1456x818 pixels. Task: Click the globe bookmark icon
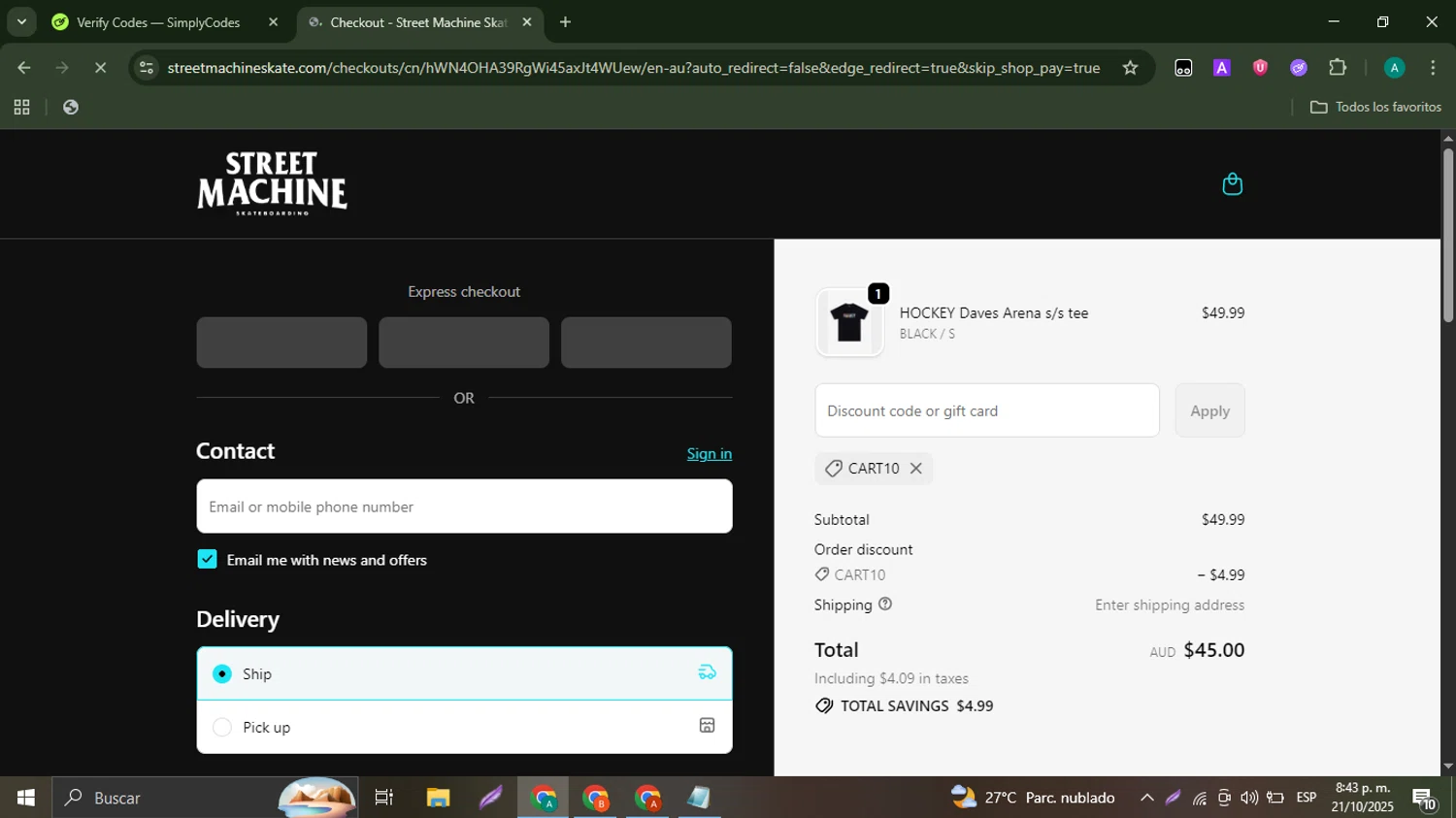70,107
